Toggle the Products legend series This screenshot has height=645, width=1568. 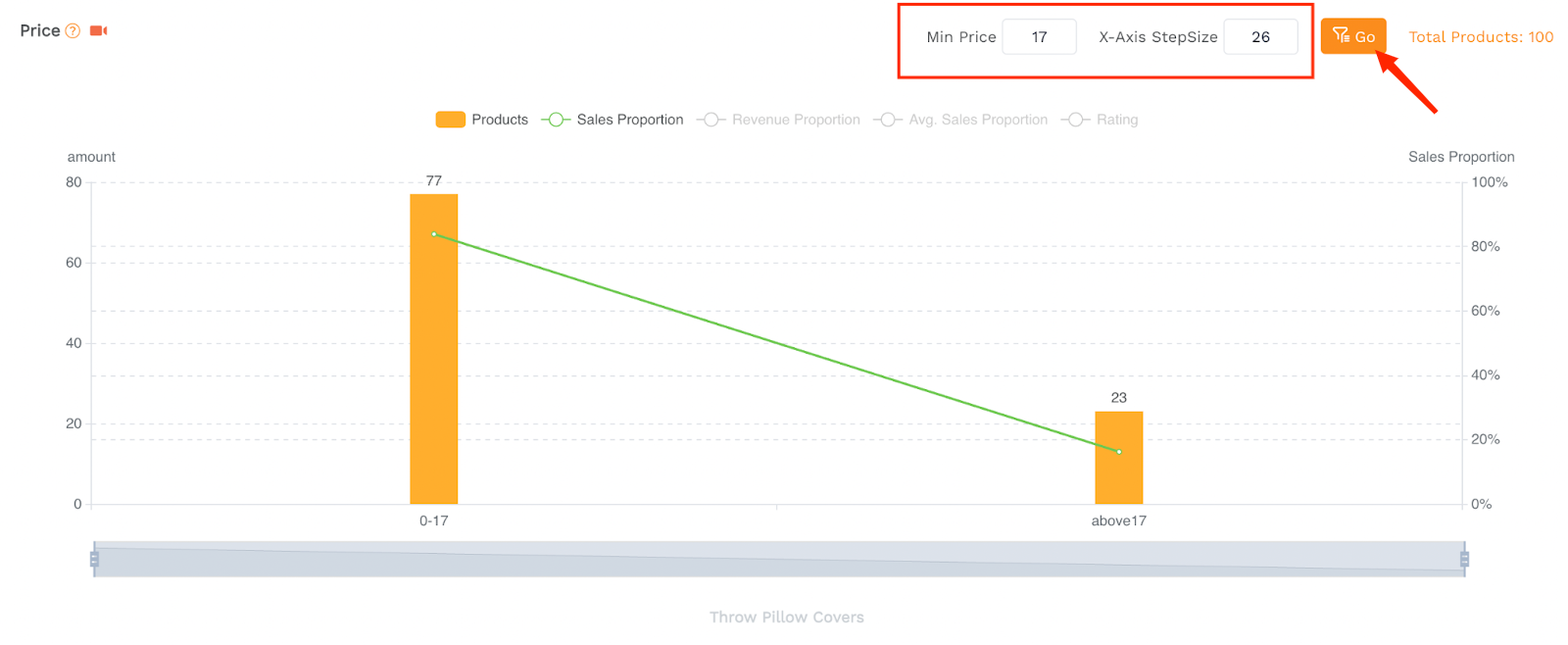tap(481, 120)
